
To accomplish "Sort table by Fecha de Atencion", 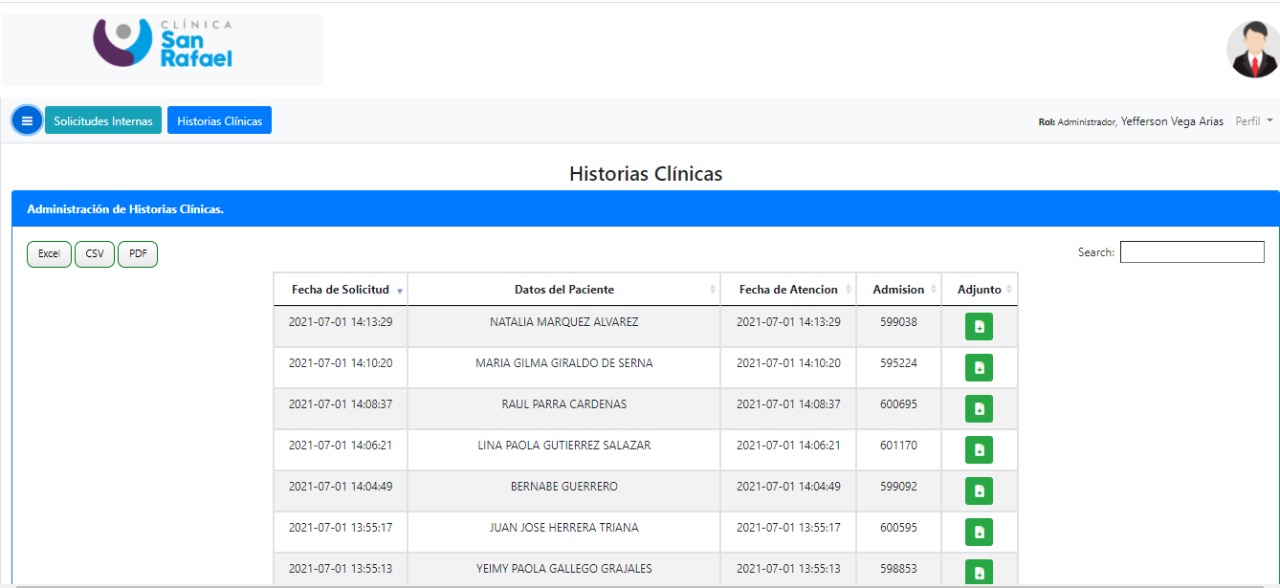I will coord(788,290).
